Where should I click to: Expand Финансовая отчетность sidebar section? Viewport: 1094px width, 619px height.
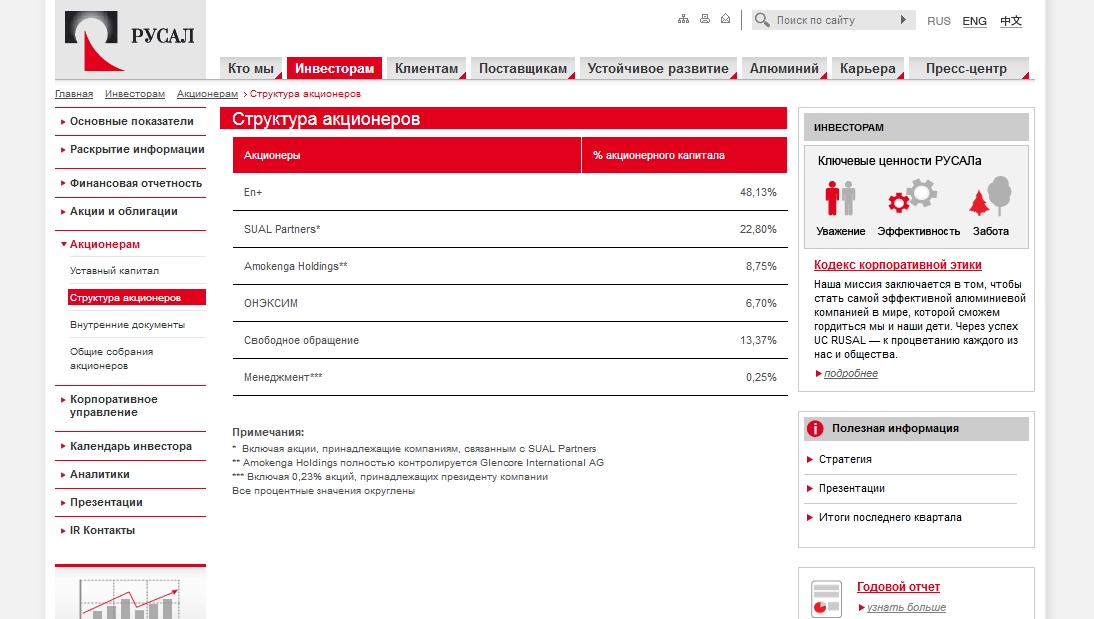coord(135,183)
